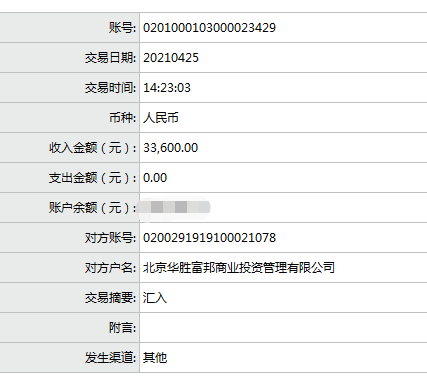Screen dimensions: 427x386
Task: Click the account number 0201000103000023429
Action: coord(209,28)
